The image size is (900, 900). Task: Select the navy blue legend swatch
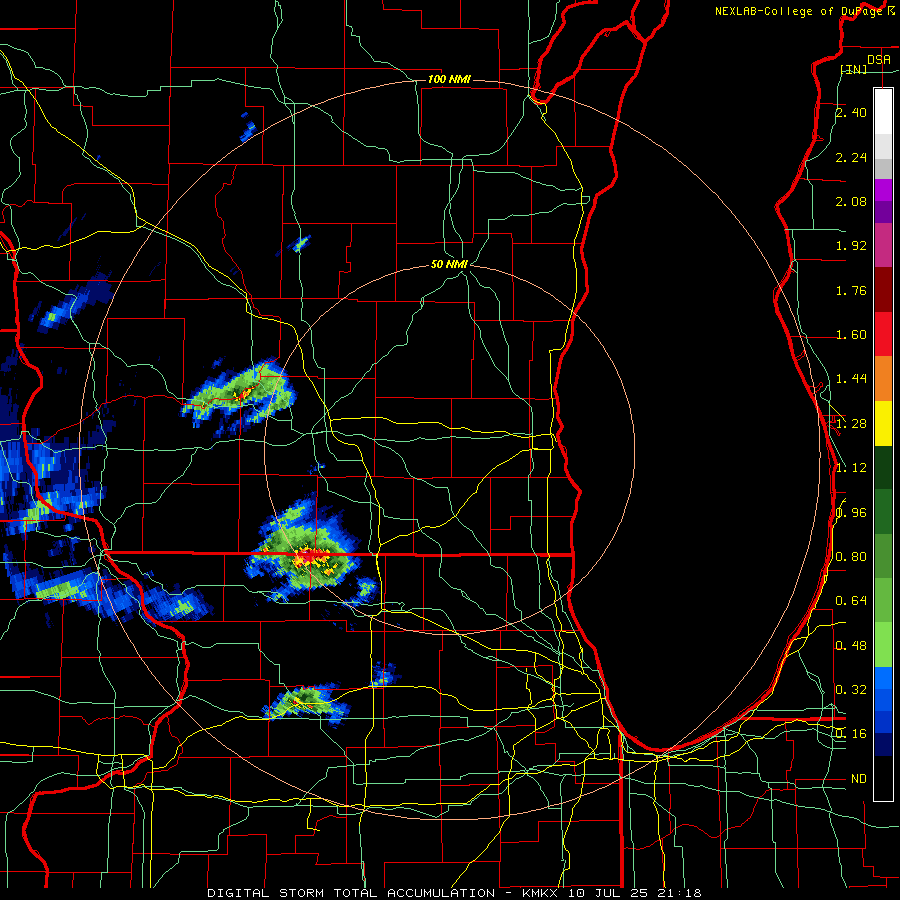[883, 745]
